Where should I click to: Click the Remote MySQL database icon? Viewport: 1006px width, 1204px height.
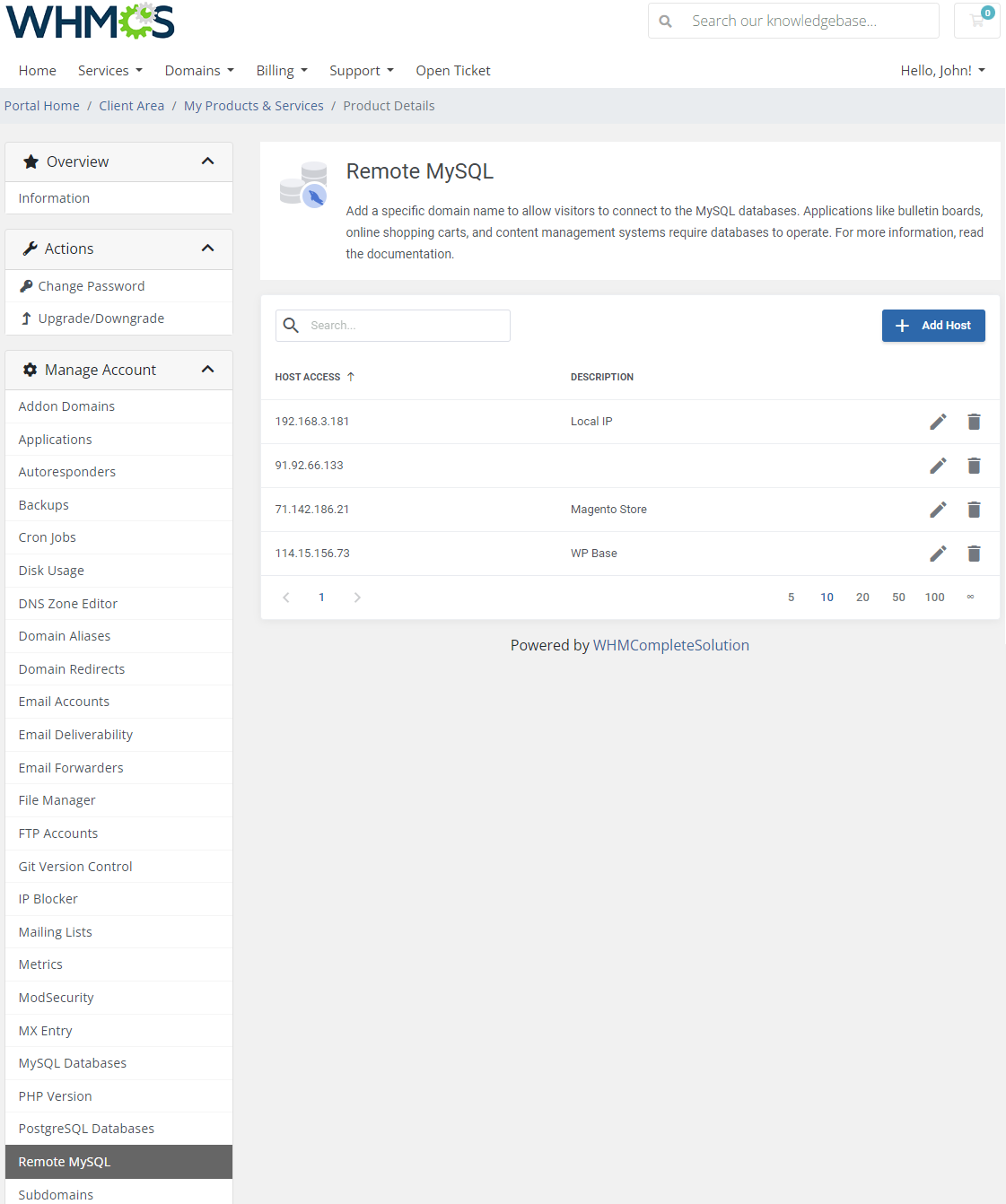pyautogui.click(x=303, y=185)
